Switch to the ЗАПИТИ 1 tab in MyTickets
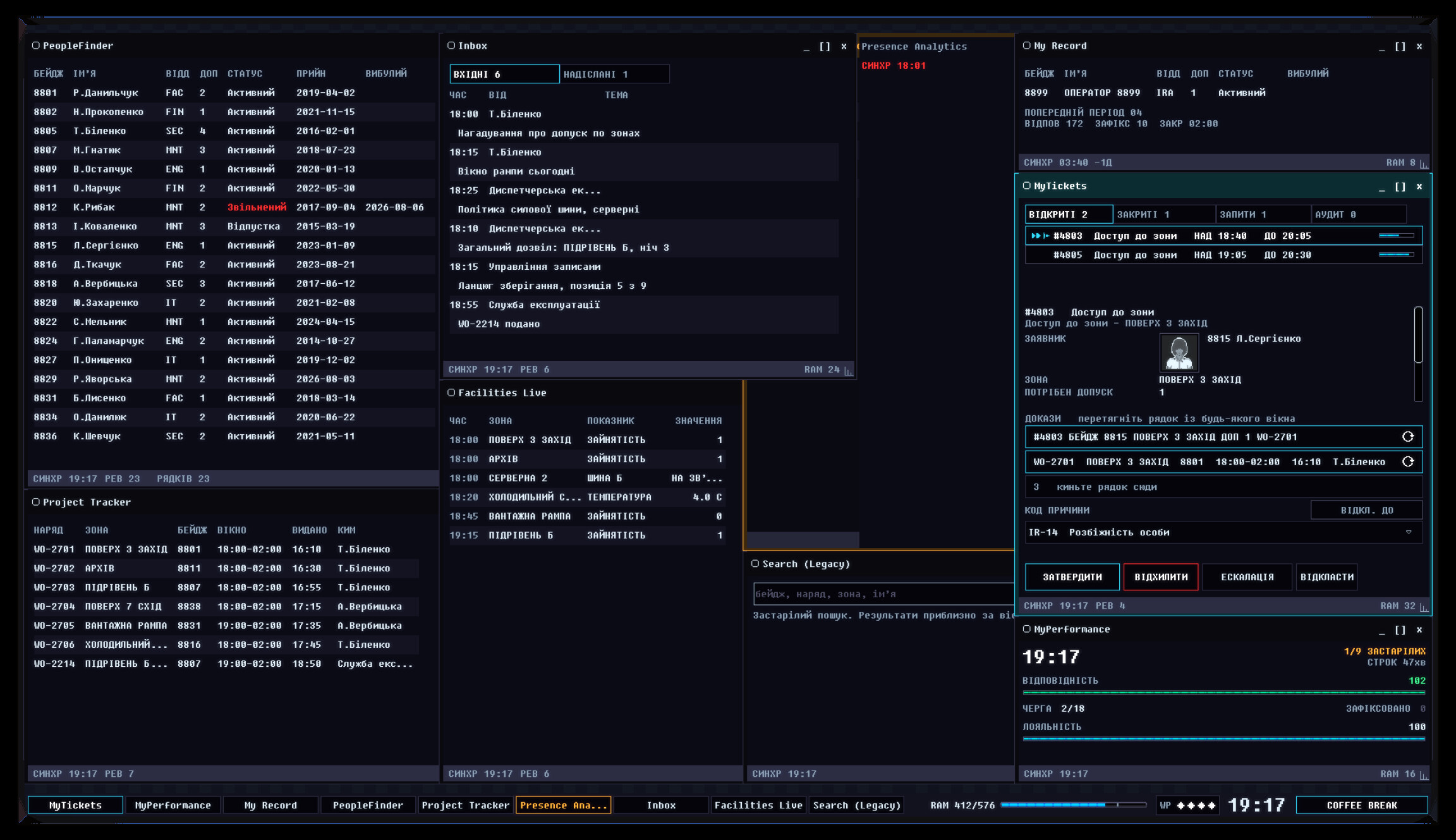This screenshot has width=1456, height=840. click(x=1263, y=214)
